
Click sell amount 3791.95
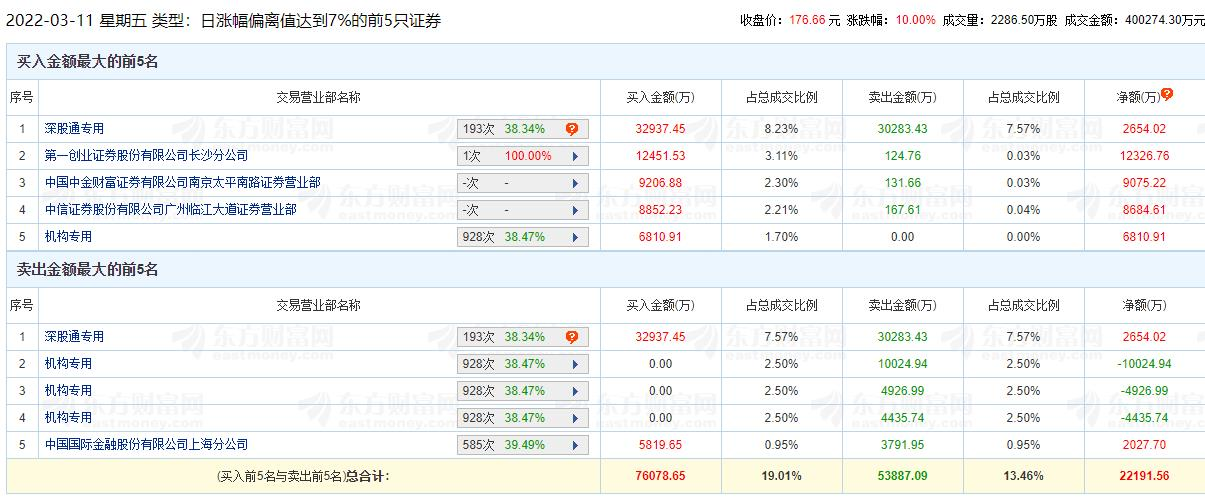pos(902,444)
